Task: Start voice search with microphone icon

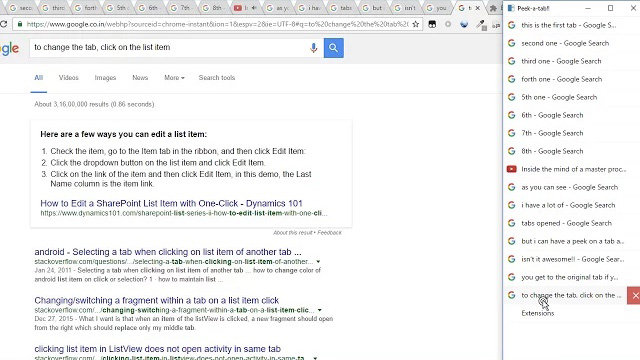Action: point(313,48)
